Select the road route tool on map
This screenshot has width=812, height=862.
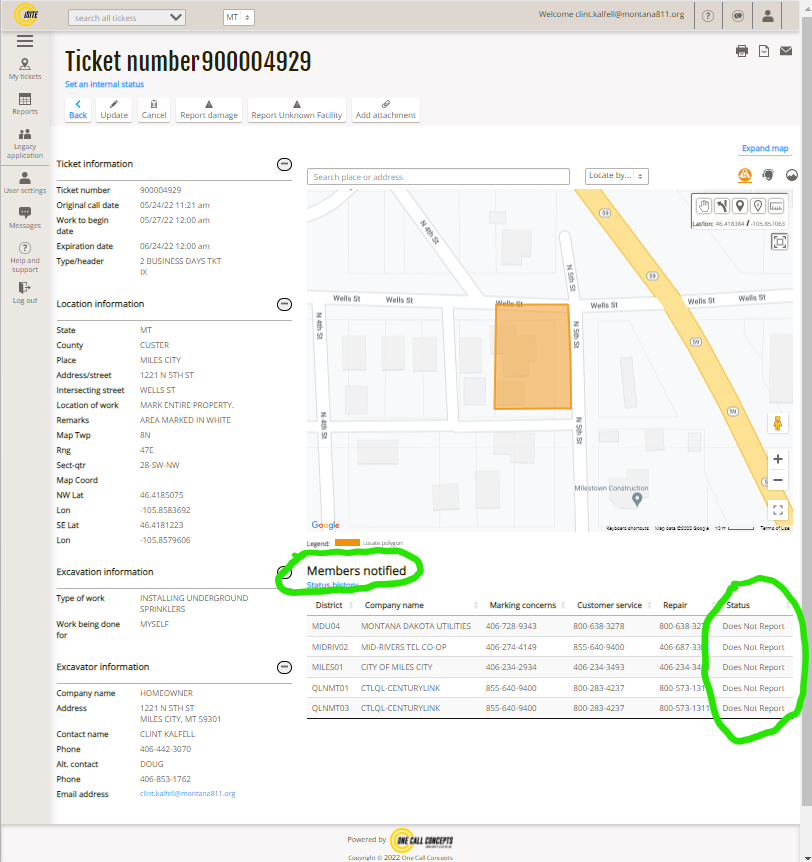coord(722,206)
